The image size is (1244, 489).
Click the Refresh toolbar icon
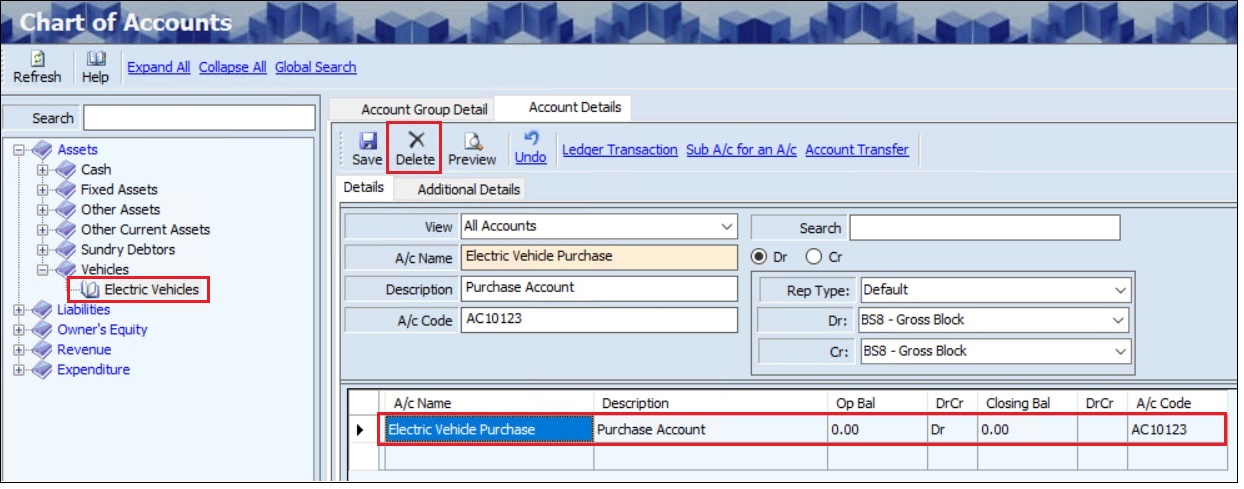37,59
